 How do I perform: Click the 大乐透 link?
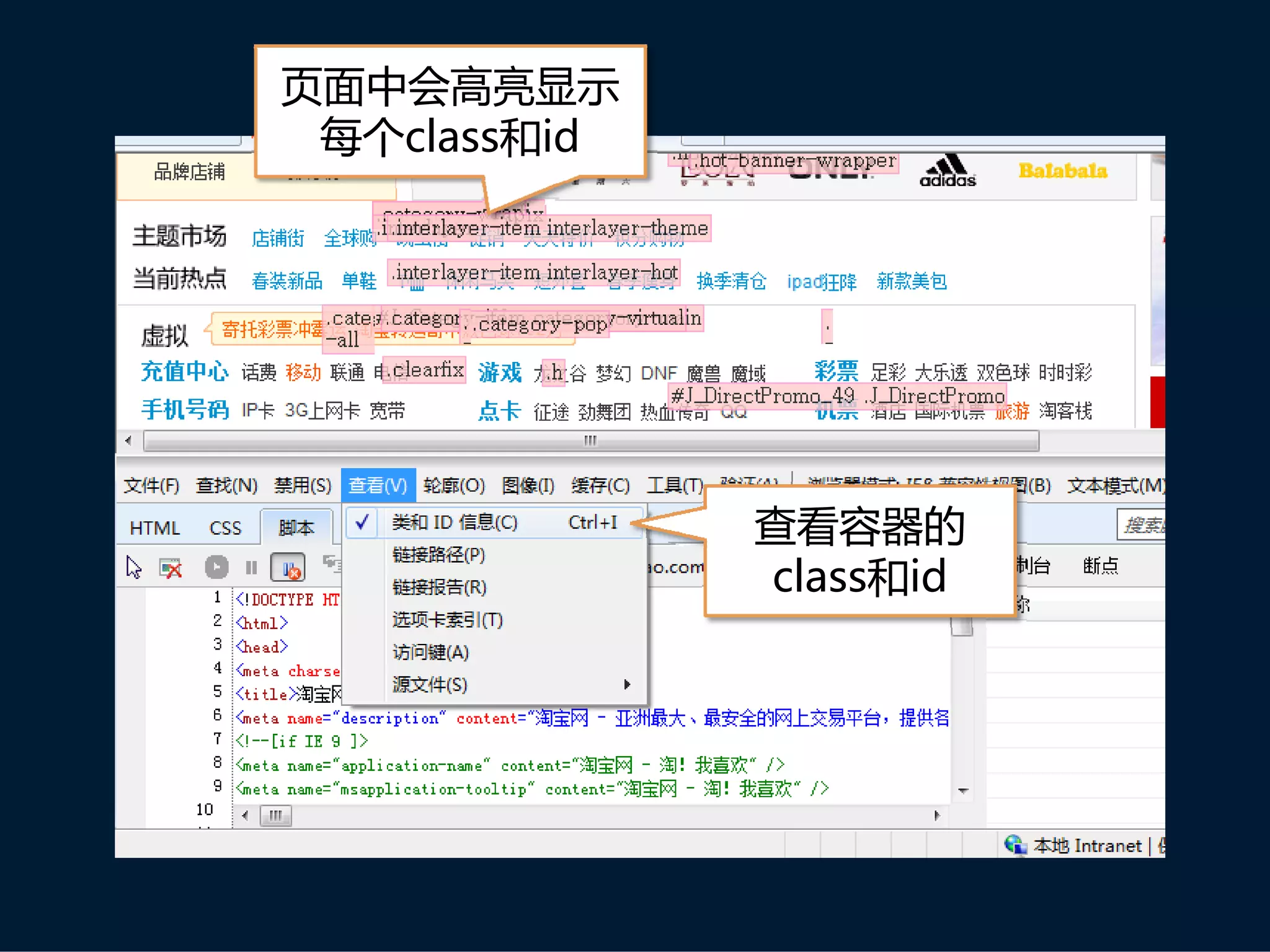tap(941, 372)
